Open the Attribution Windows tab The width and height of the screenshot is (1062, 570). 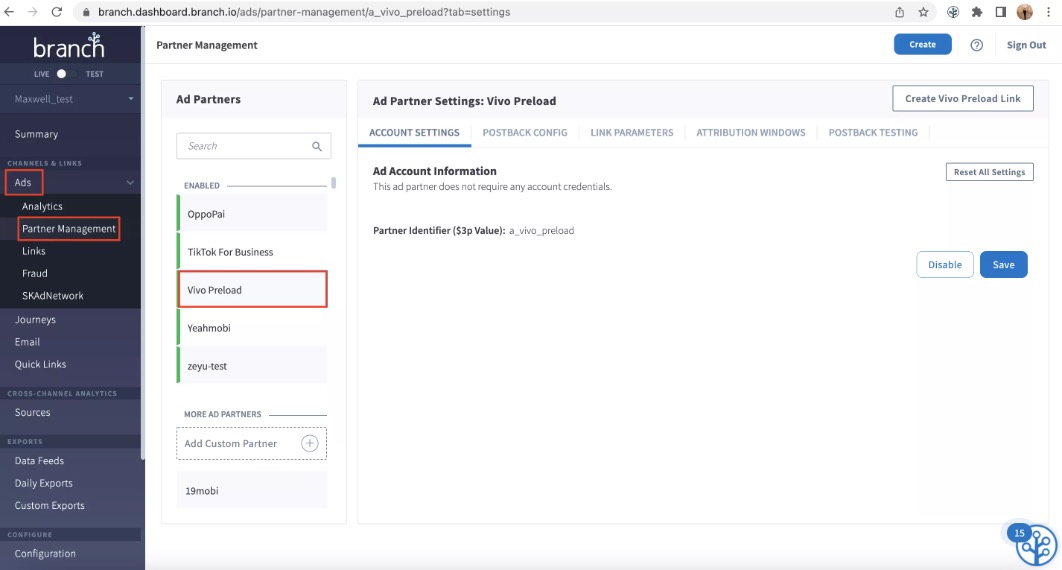pyautogui.click(x=751, y=133)
